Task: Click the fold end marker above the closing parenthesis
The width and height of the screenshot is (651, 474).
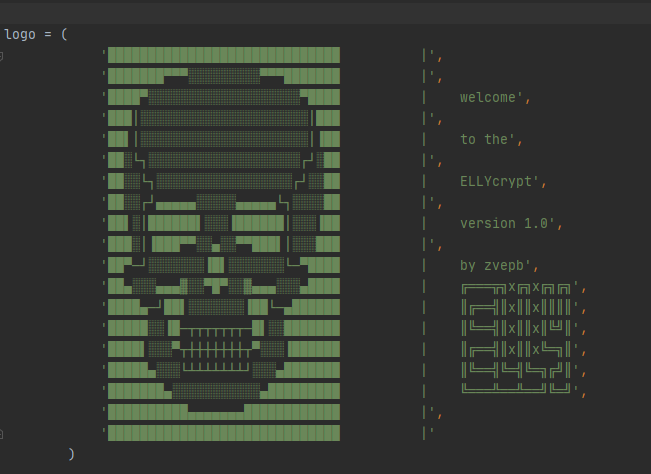Action: pos(2,433)
